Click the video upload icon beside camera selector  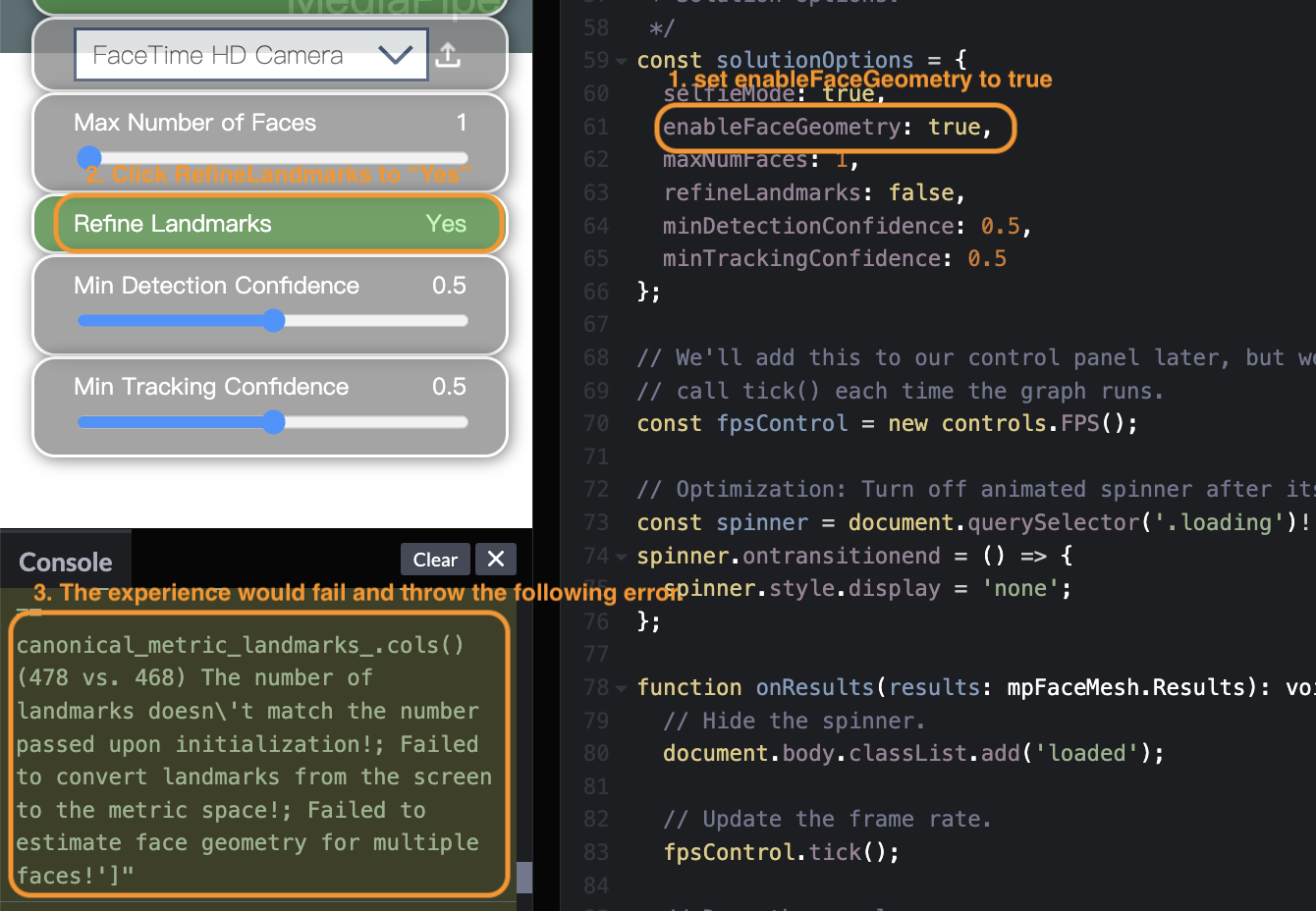pos(449,55)
